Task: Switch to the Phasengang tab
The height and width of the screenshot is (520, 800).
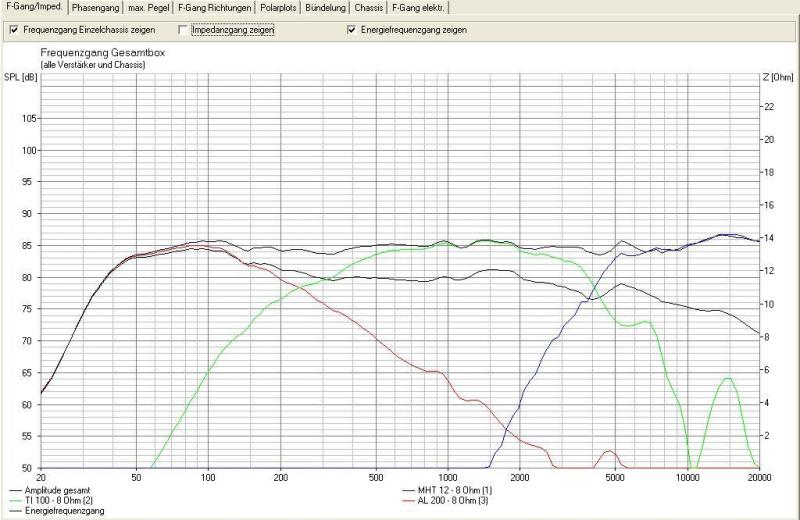Action: click(x=96, y=8)
